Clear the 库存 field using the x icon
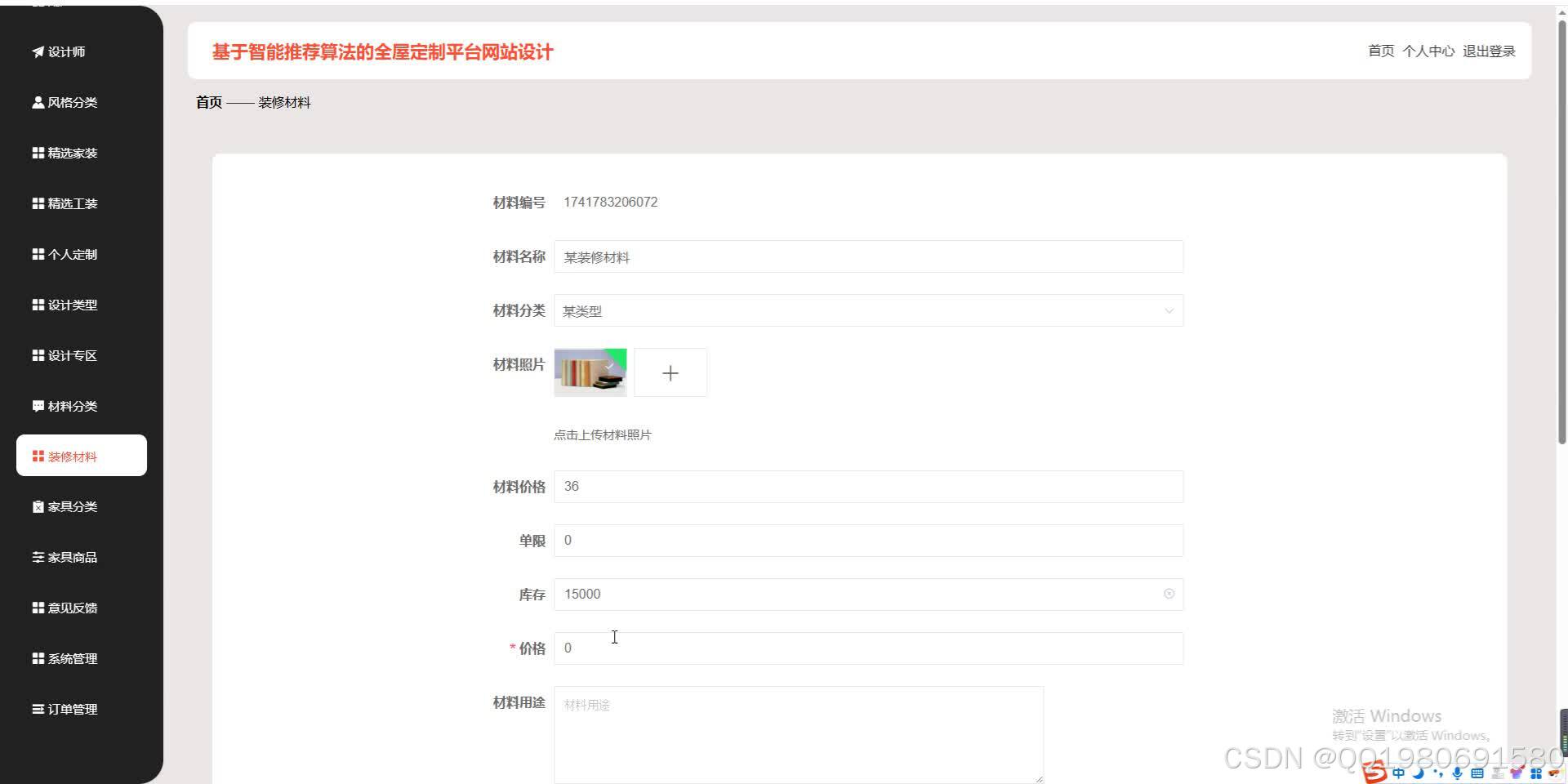 coord(1169,594)
